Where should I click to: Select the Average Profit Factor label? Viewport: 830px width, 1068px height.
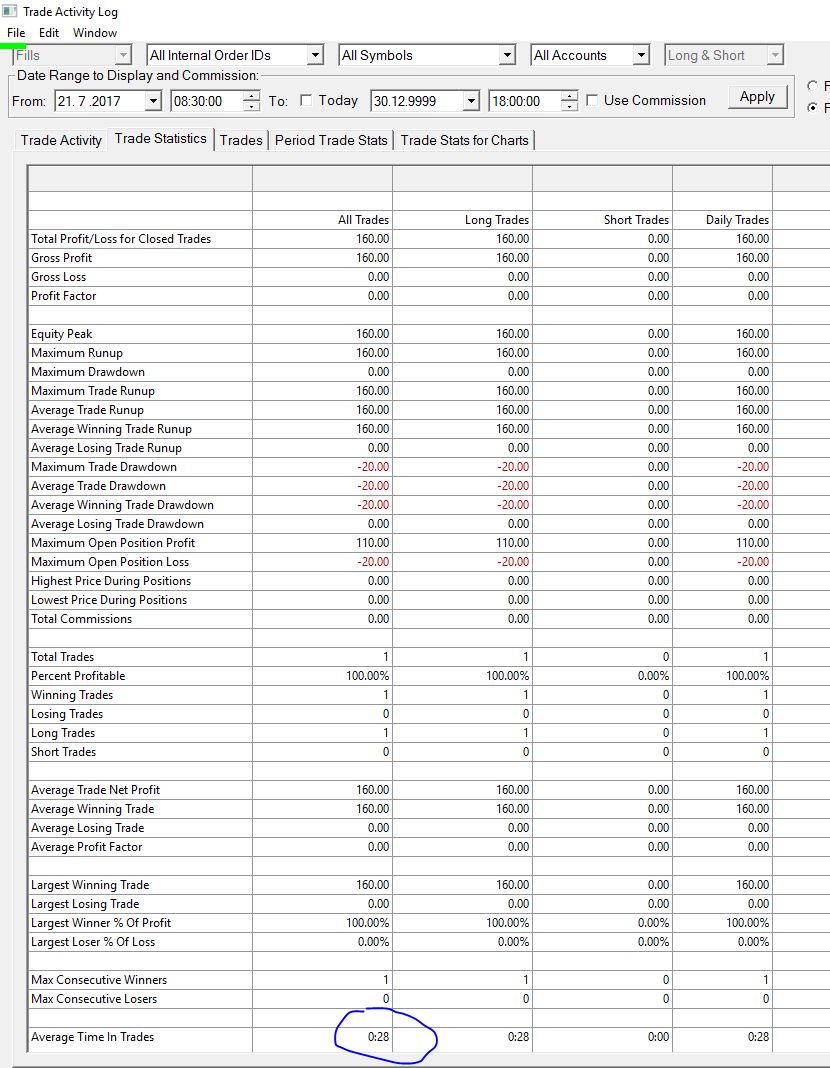(x=86, y=847)
